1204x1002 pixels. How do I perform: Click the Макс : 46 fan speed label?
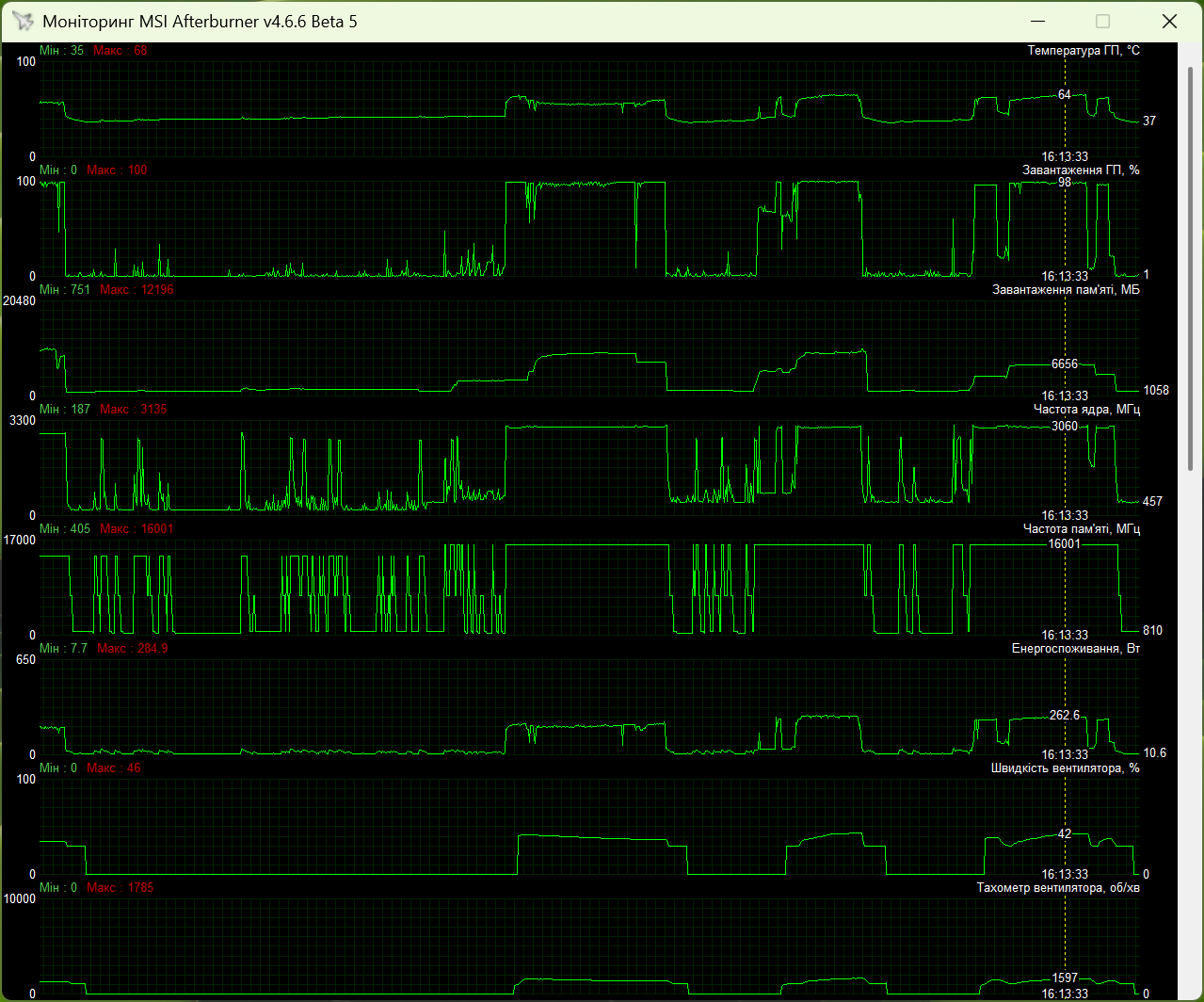point(113,768)
